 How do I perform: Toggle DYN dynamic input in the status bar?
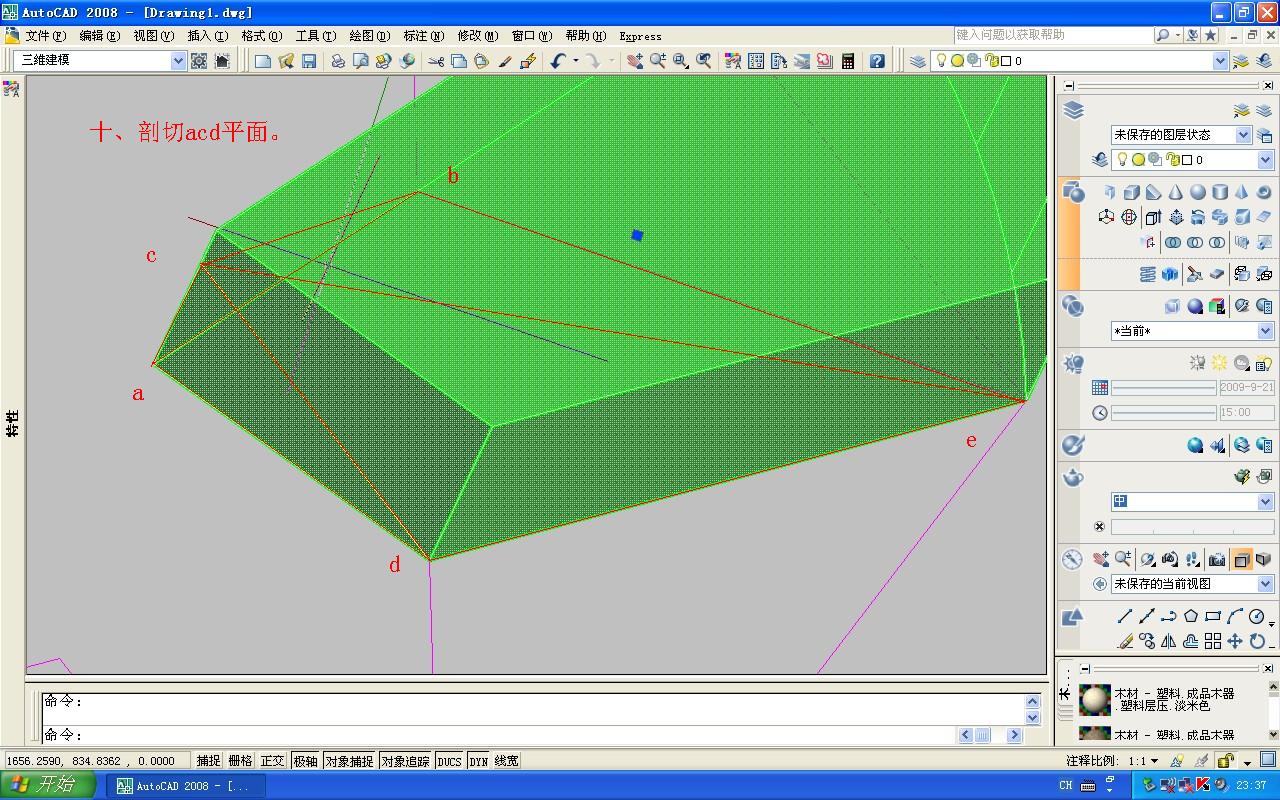479,761
